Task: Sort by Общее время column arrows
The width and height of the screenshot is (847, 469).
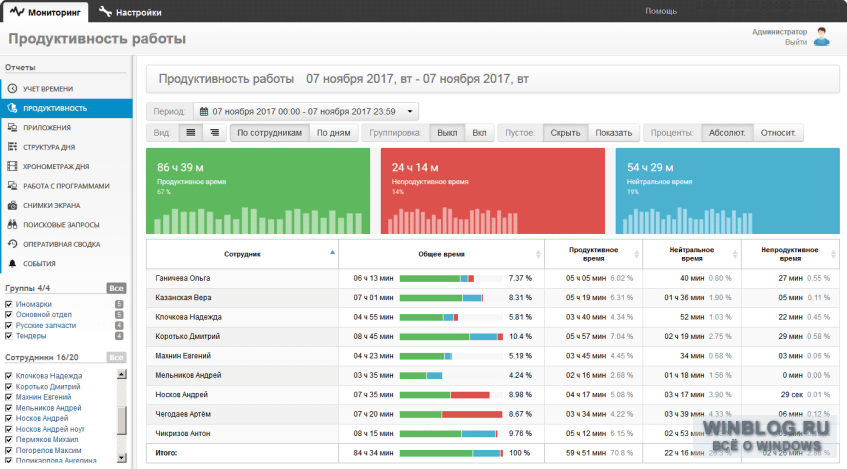Action: [x=538, y=254]
